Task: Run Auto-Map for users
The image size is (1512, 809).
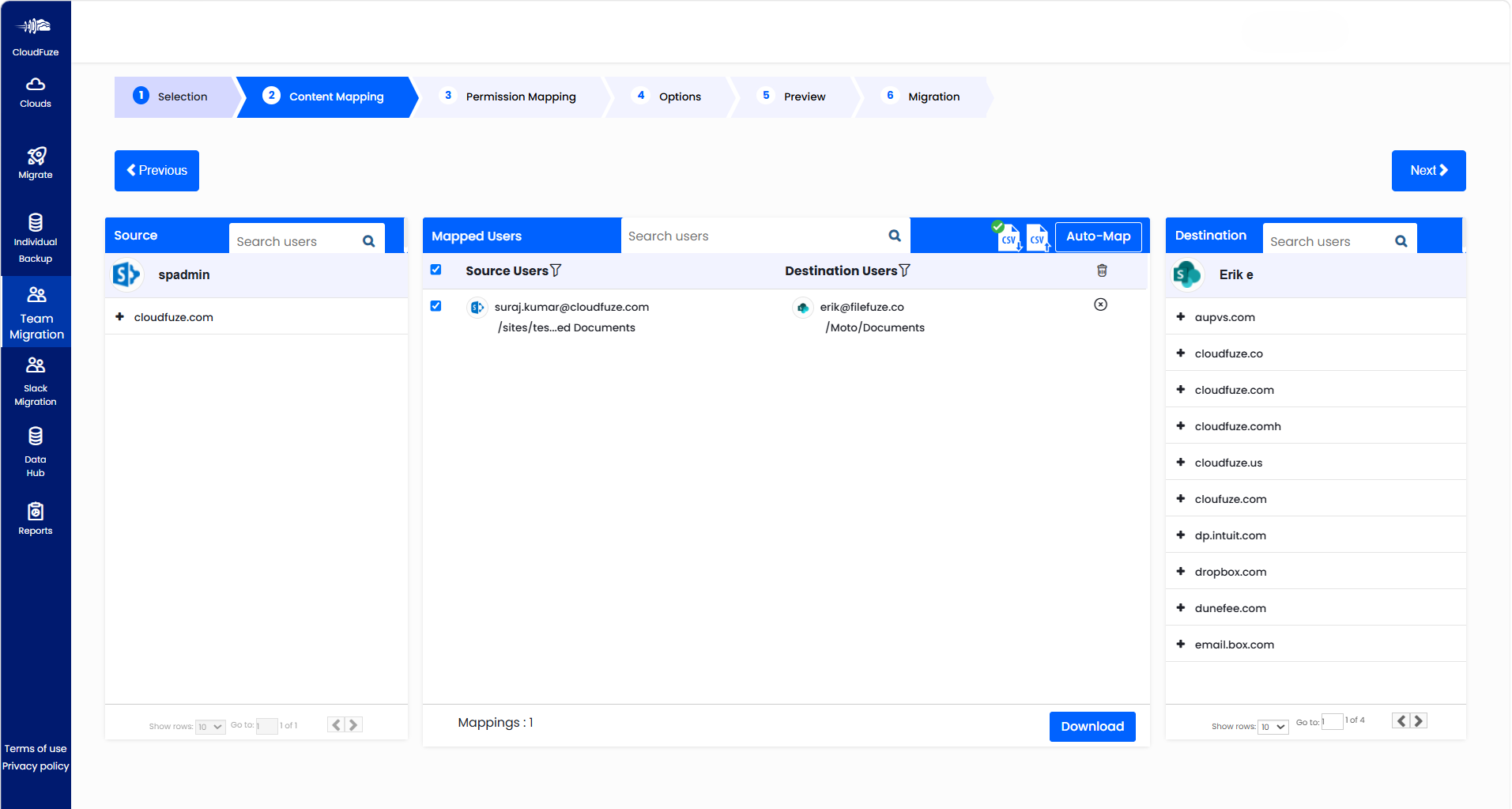Action: 1098,236
